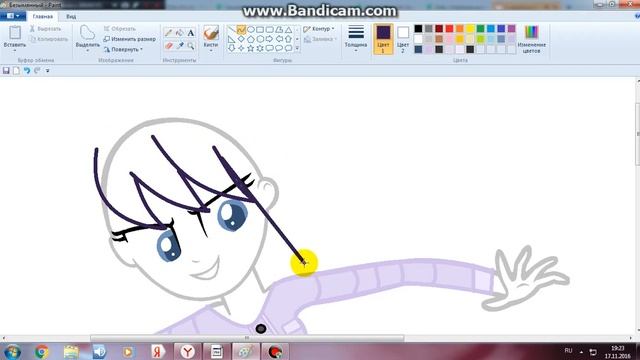Click the RU language indicator in tray
The height and width of the screenshot is (360, 640).
tap(568, 351)
